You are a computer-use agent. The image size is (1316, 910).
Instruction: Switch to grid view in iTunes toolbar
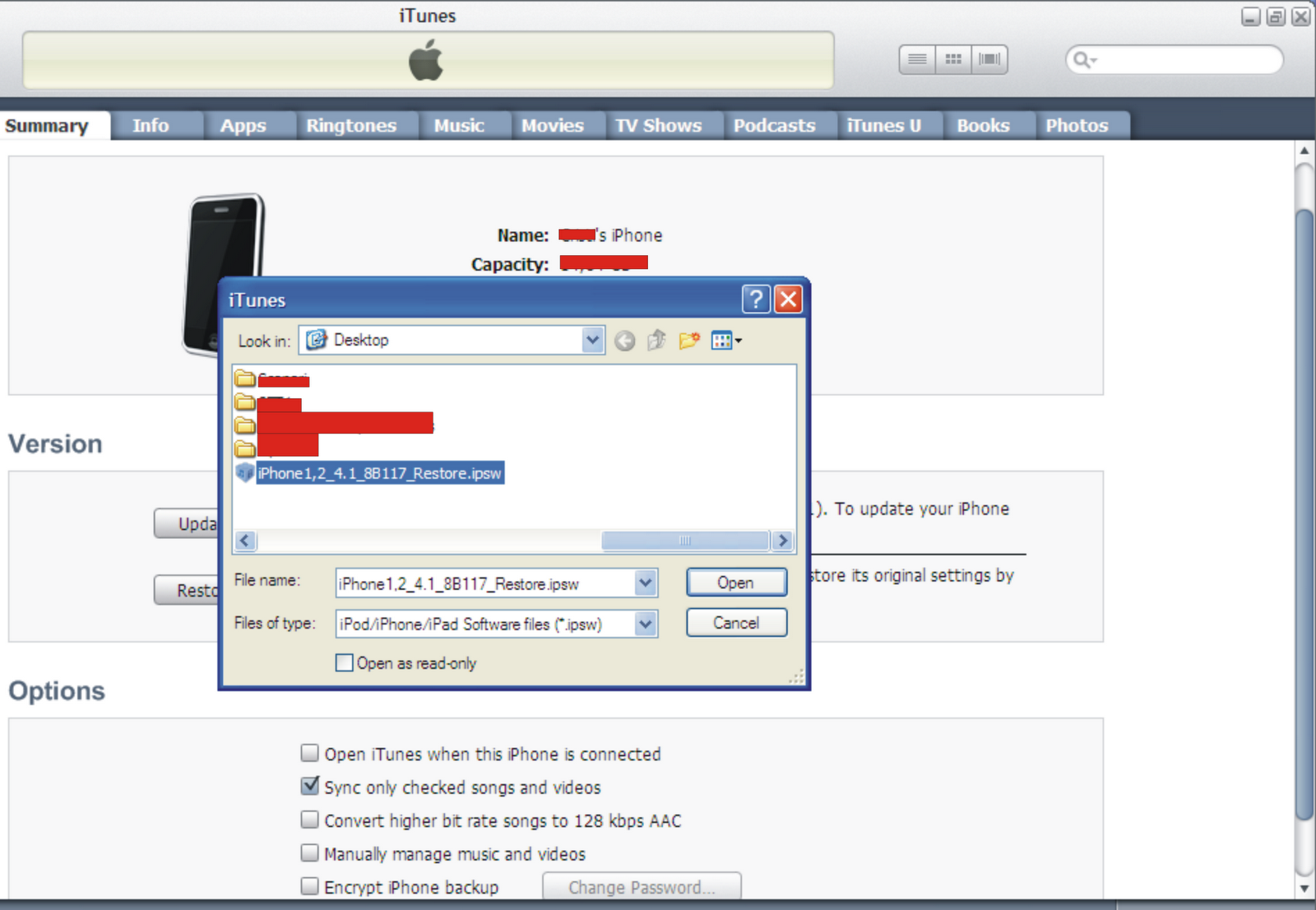(952, 58)
